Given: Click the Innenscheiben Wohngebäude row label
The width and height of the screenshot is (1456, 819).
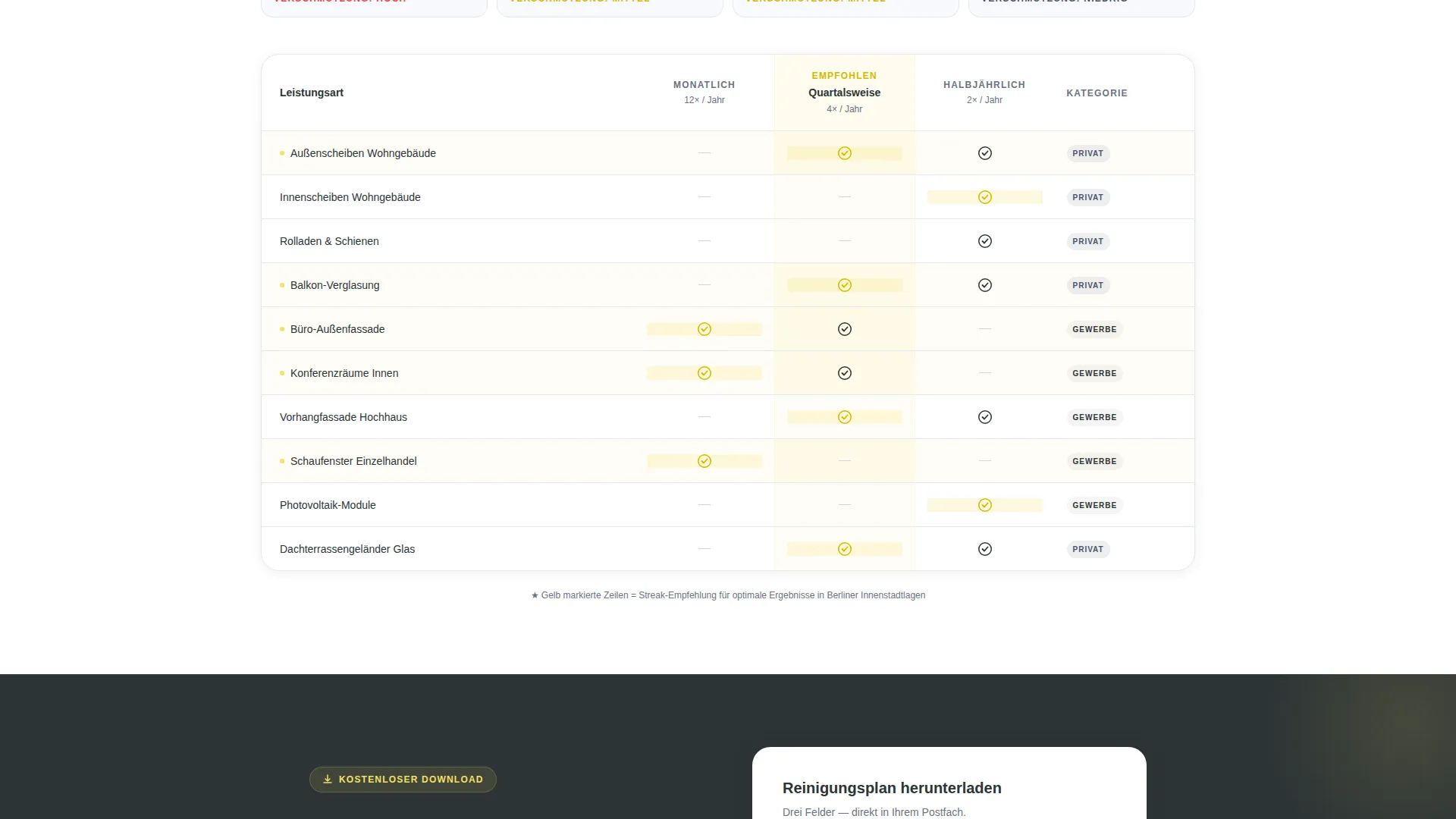Looking at the screenshot, I should click(x=350, y=197).
